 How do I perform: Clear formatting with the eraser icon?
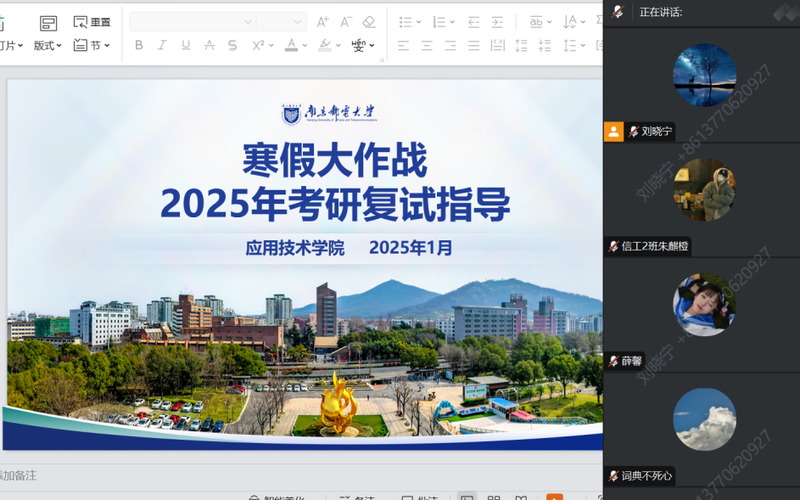[x=369, y=21]
